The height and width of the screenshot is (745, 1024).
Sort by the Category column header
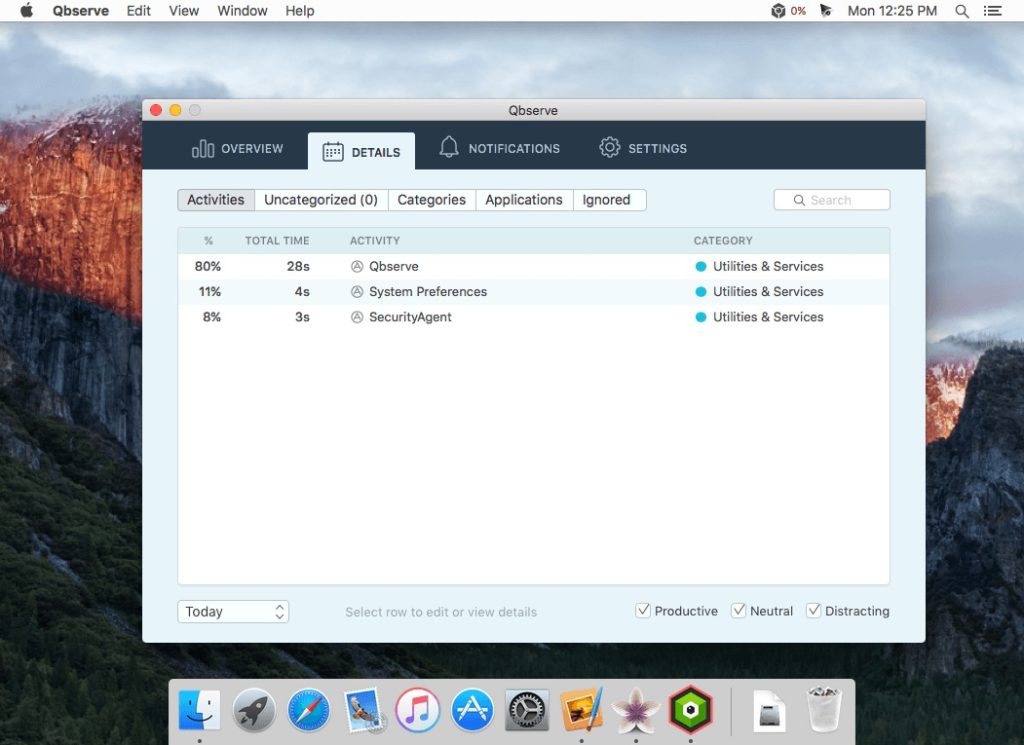click(723, 240)
